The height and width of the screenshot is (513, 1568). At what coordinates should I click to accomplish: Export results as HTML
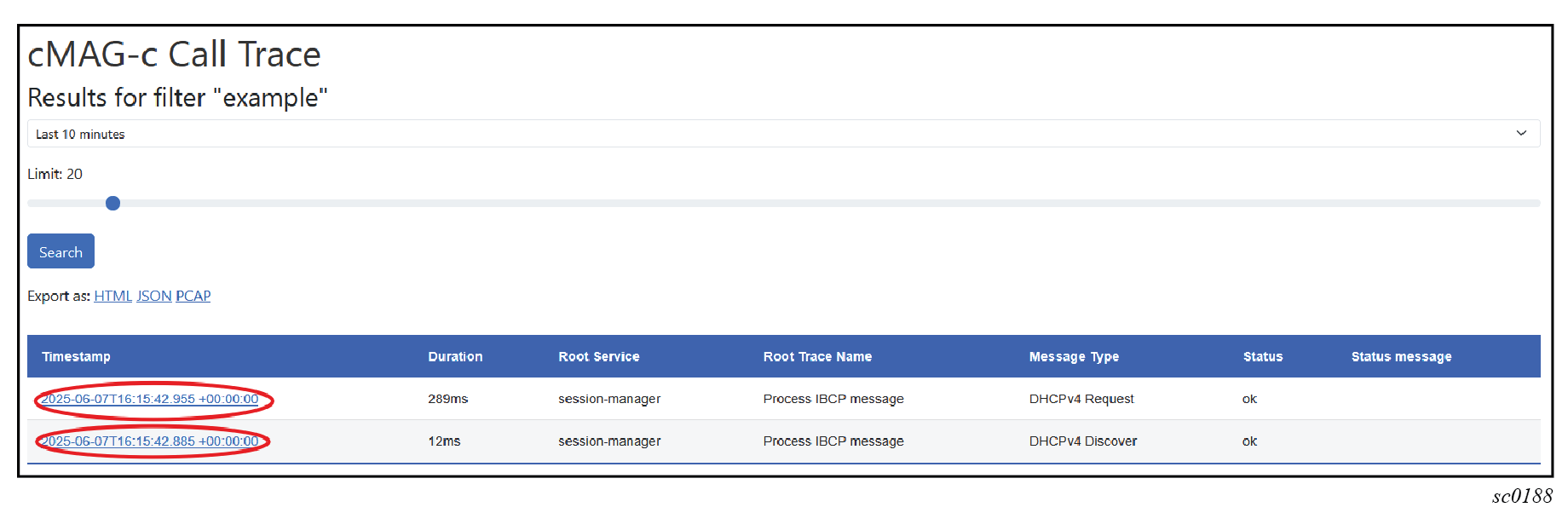(112, 296)
